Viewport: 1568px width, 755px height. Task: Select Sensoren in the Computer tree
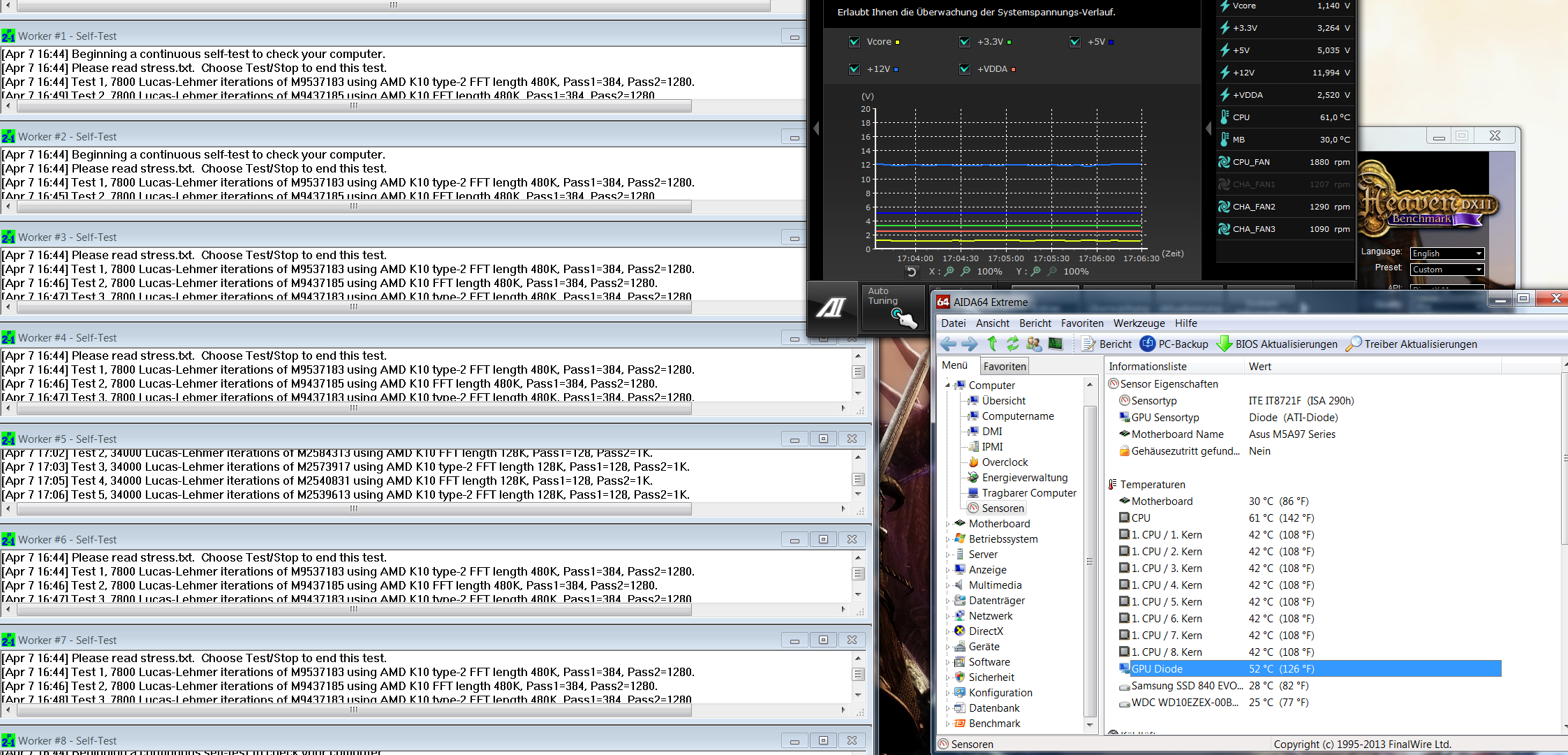tap(1003, 508)
